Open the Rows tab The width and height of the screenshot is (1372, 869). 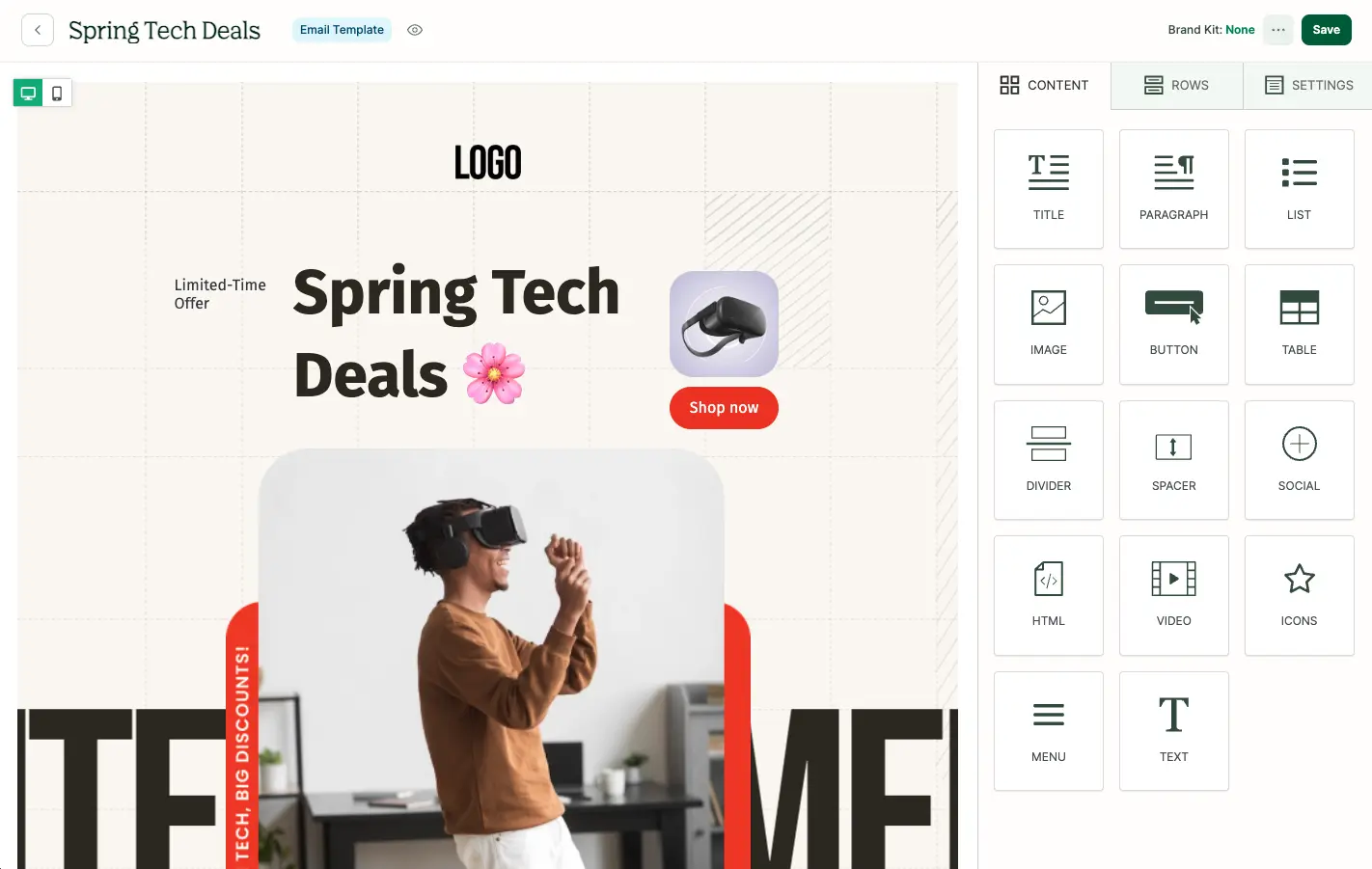tap(1177, 85)
